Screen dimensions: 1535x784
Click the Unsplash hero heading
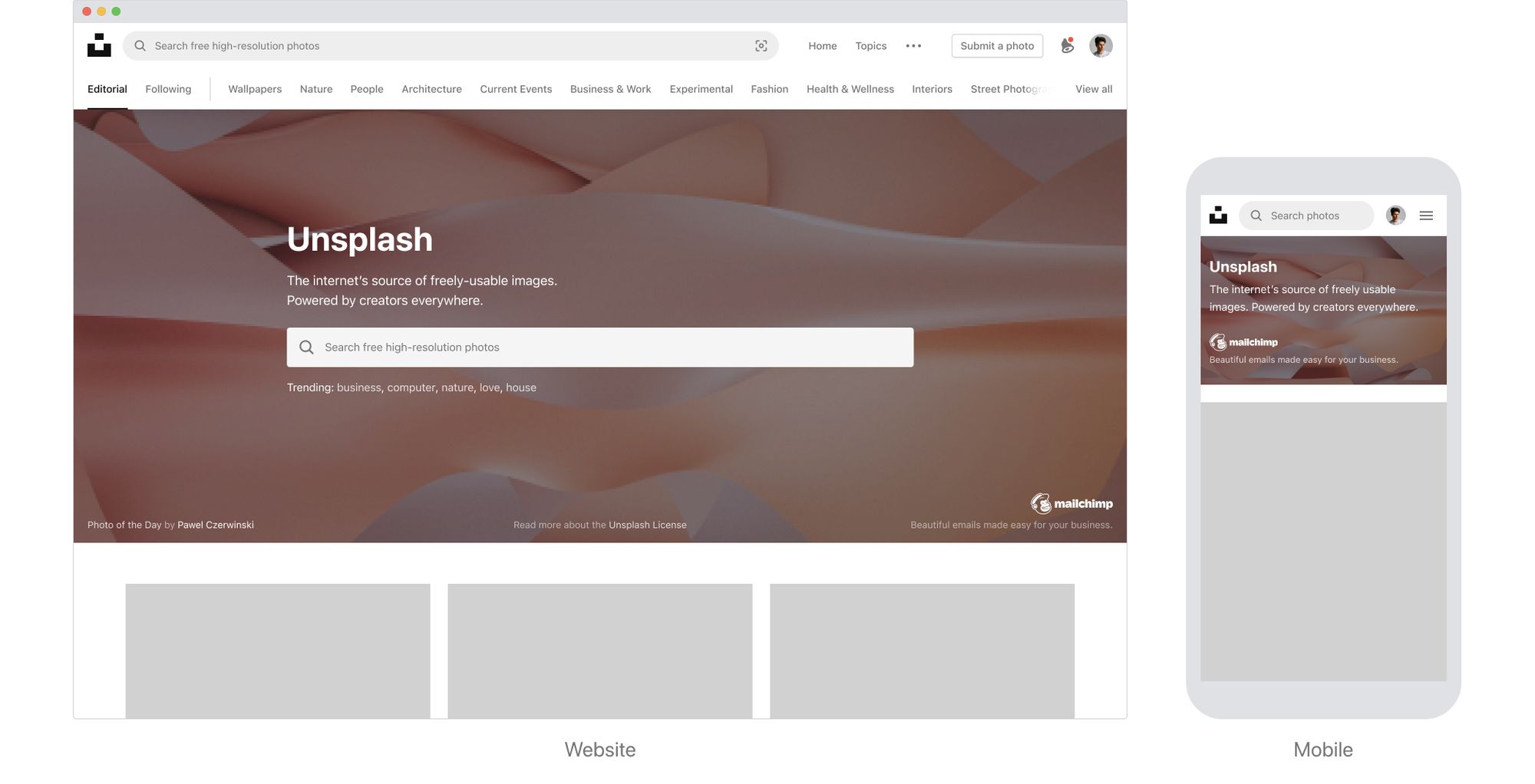point(360,239)
